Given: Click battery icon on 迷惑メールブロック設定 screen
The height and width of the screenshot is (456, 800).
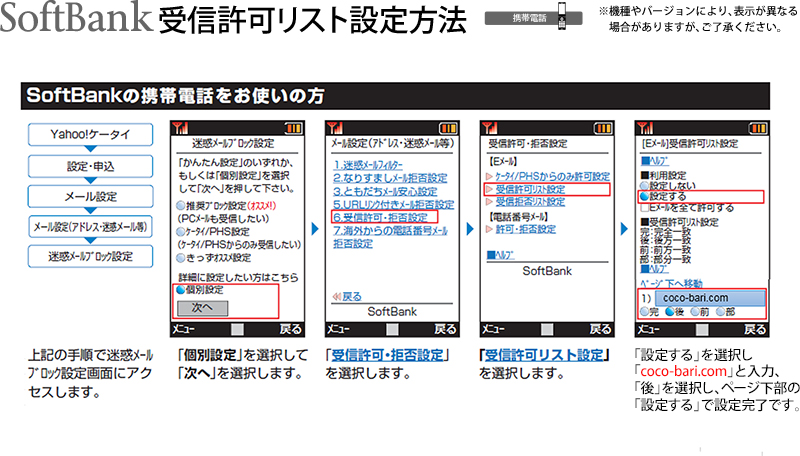Looking at the screenshot, I should (x=294, y=128).
